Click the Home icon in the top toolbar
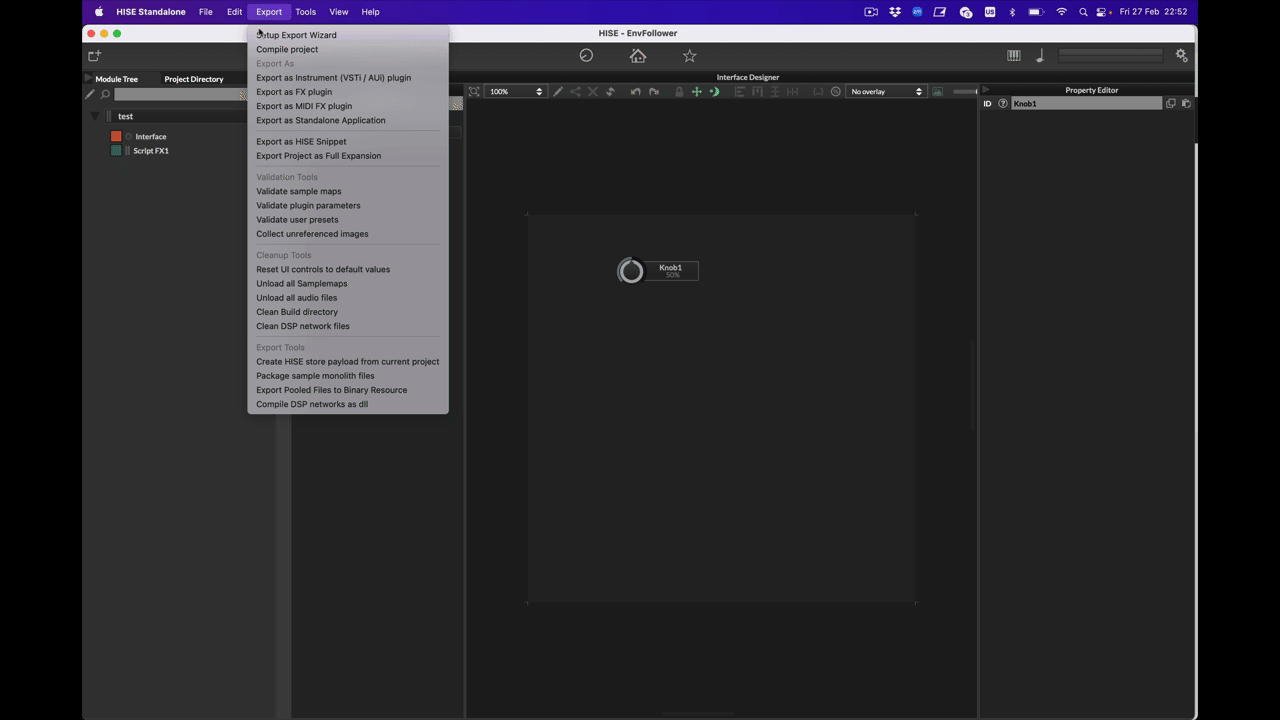 pyautogui.click(x=638, y=56)
